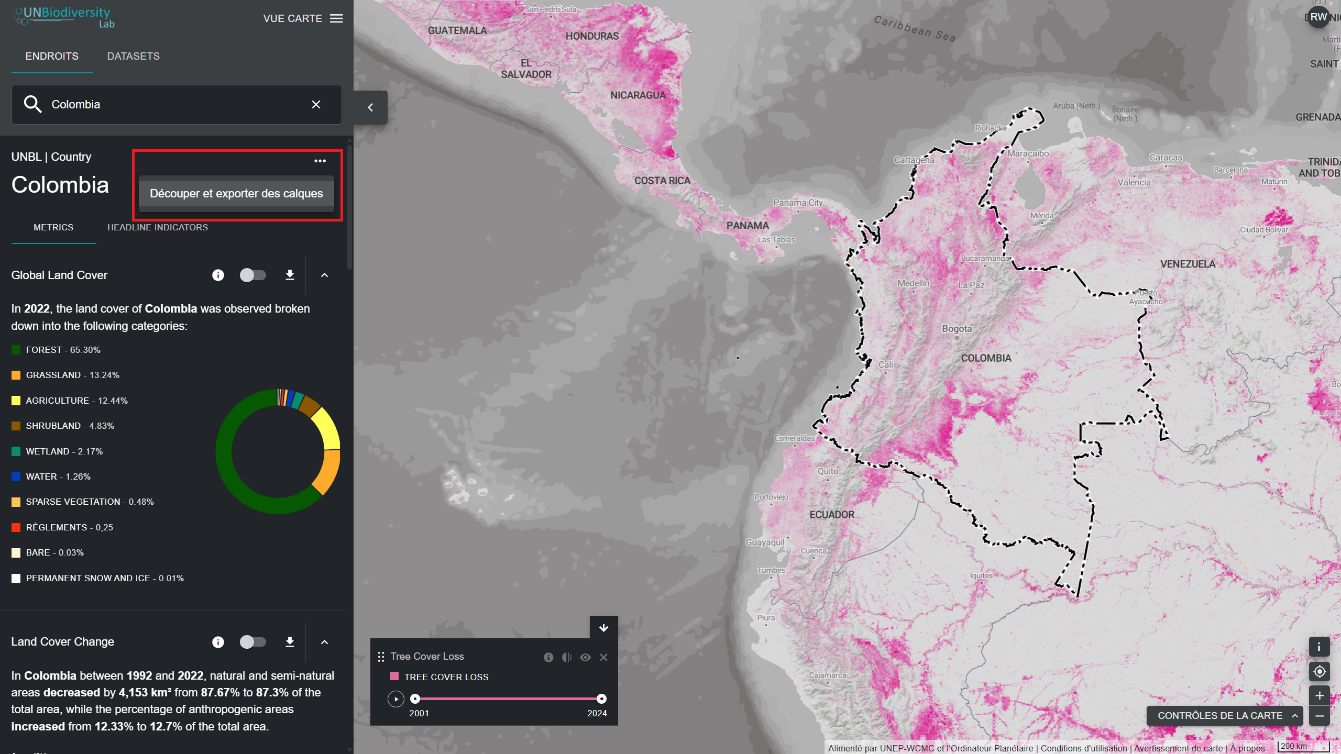The height and width of the screenshot is (754, 1341).
Task: Play the Tree Cover Loss timeline
Action: pos(396,699)
